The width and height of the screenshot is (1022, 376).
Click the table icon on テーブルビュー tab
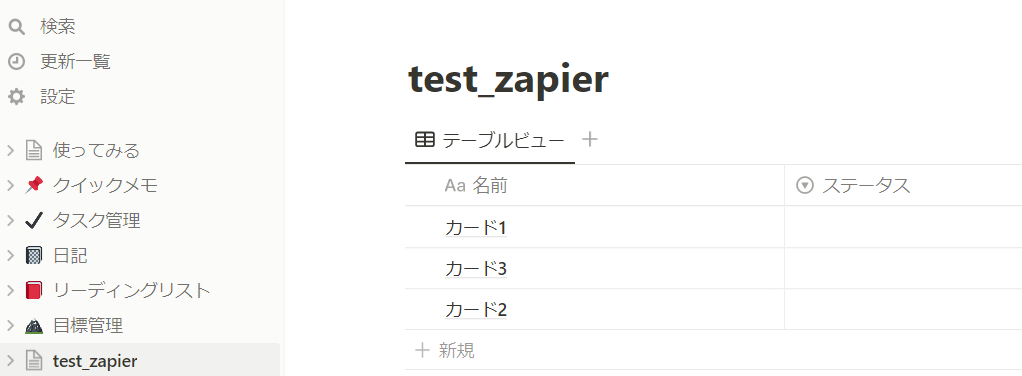click(425, 139)
